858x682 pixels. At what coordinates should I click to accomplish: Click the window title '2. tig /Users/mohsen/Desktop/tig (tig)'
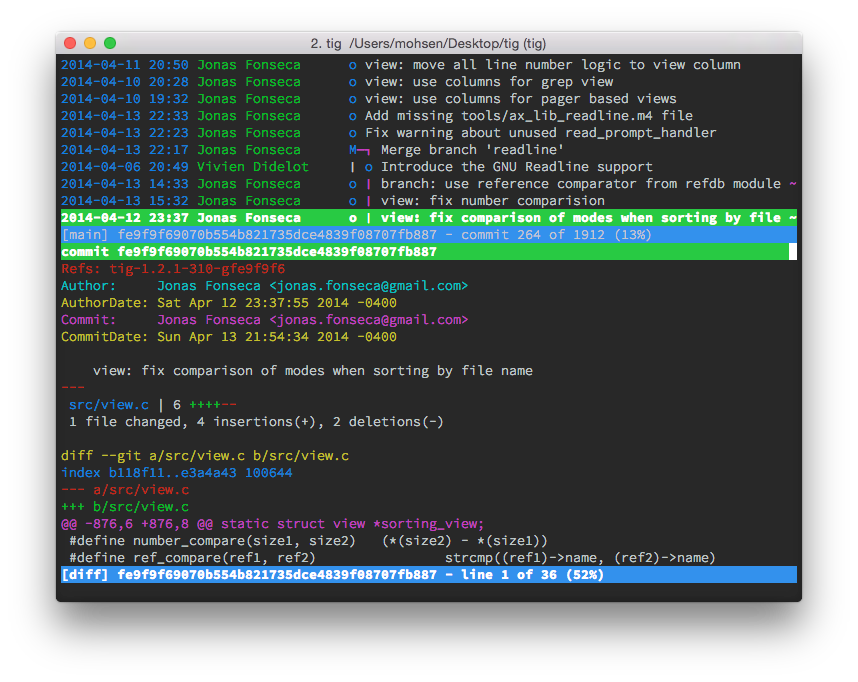[x=428, y=43]
